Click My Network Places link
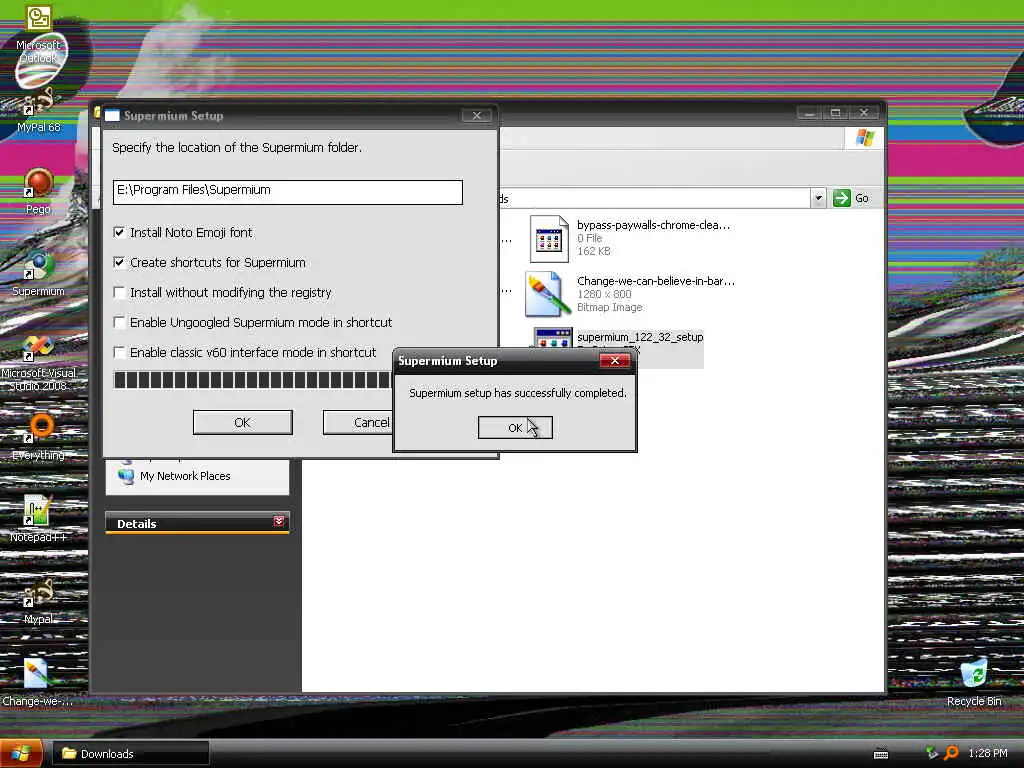1024x768 pixels. pyautogui.click(x=185, y=476)
